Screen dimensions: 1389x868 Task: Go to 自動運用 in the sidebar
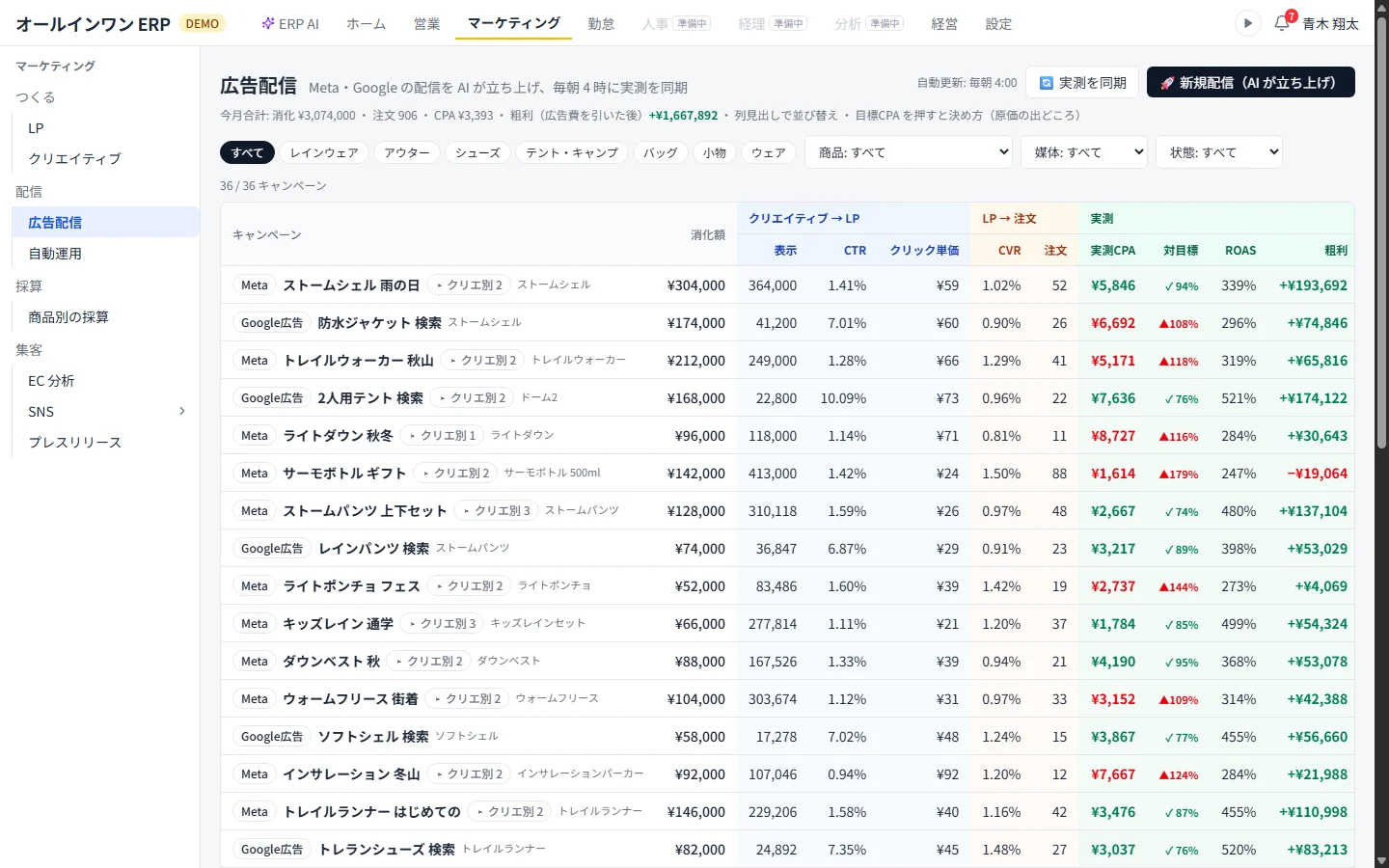pyautogui.click(x=106, y=254)
